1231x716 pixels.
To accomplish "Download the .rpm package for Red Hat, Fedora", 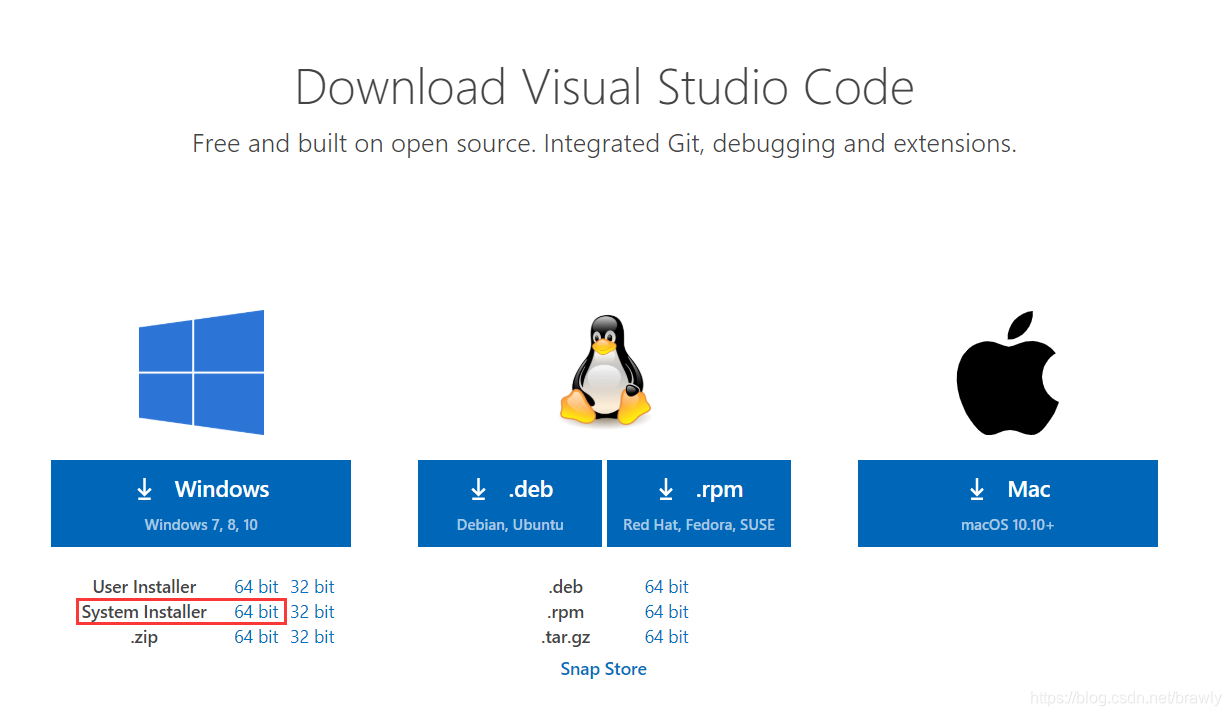I will 699,503.
